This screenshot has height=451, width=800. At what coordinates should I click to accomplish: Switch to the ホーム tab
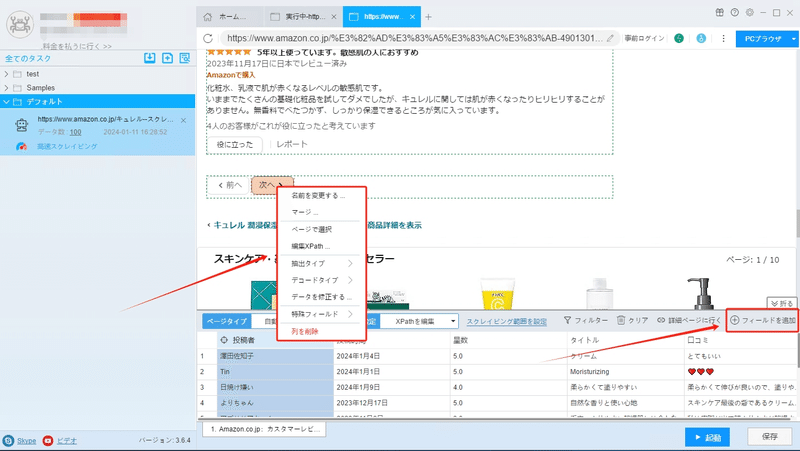click(230, 17)
